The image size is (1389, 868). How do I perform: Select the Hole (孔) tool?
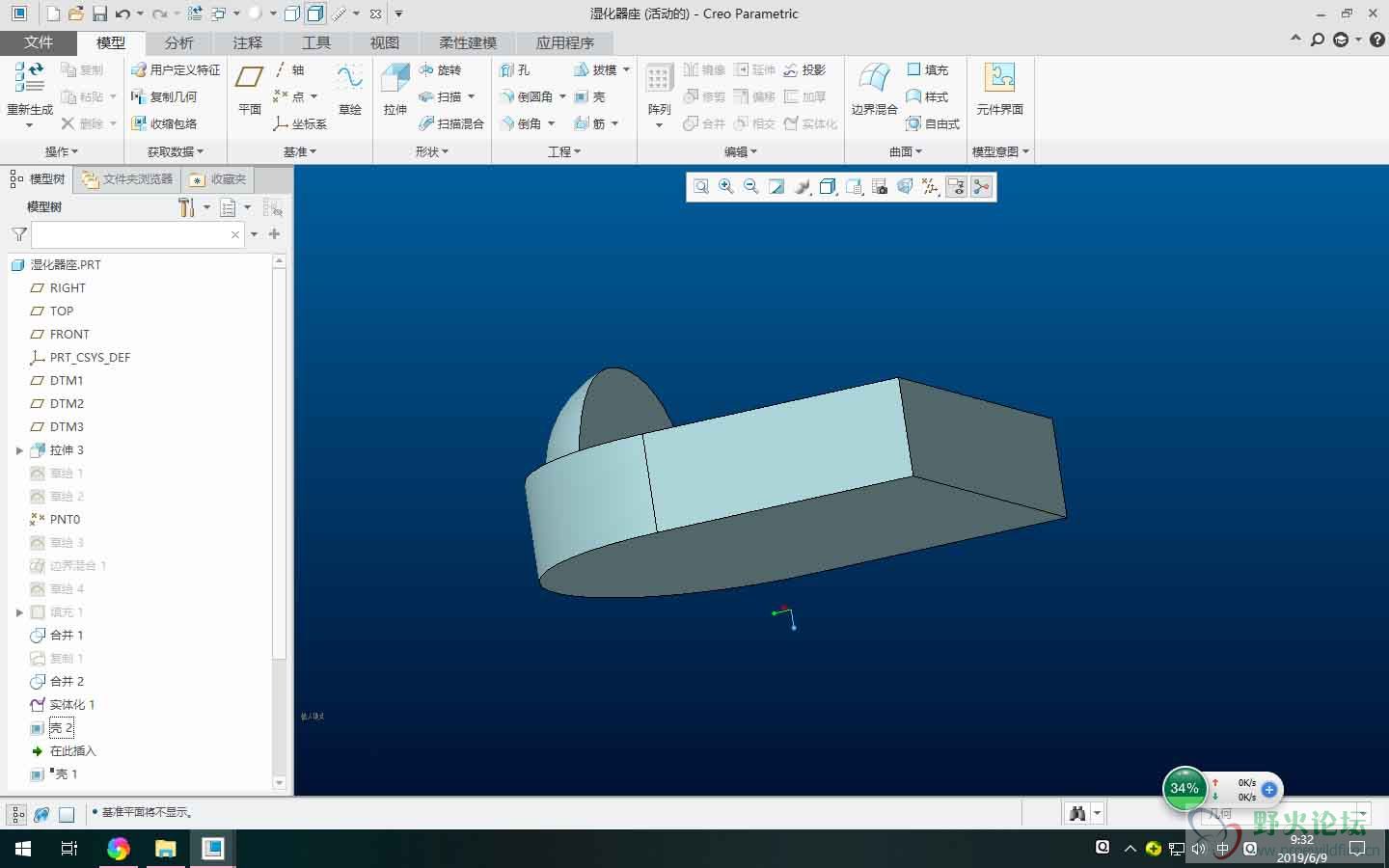(515, 69)
